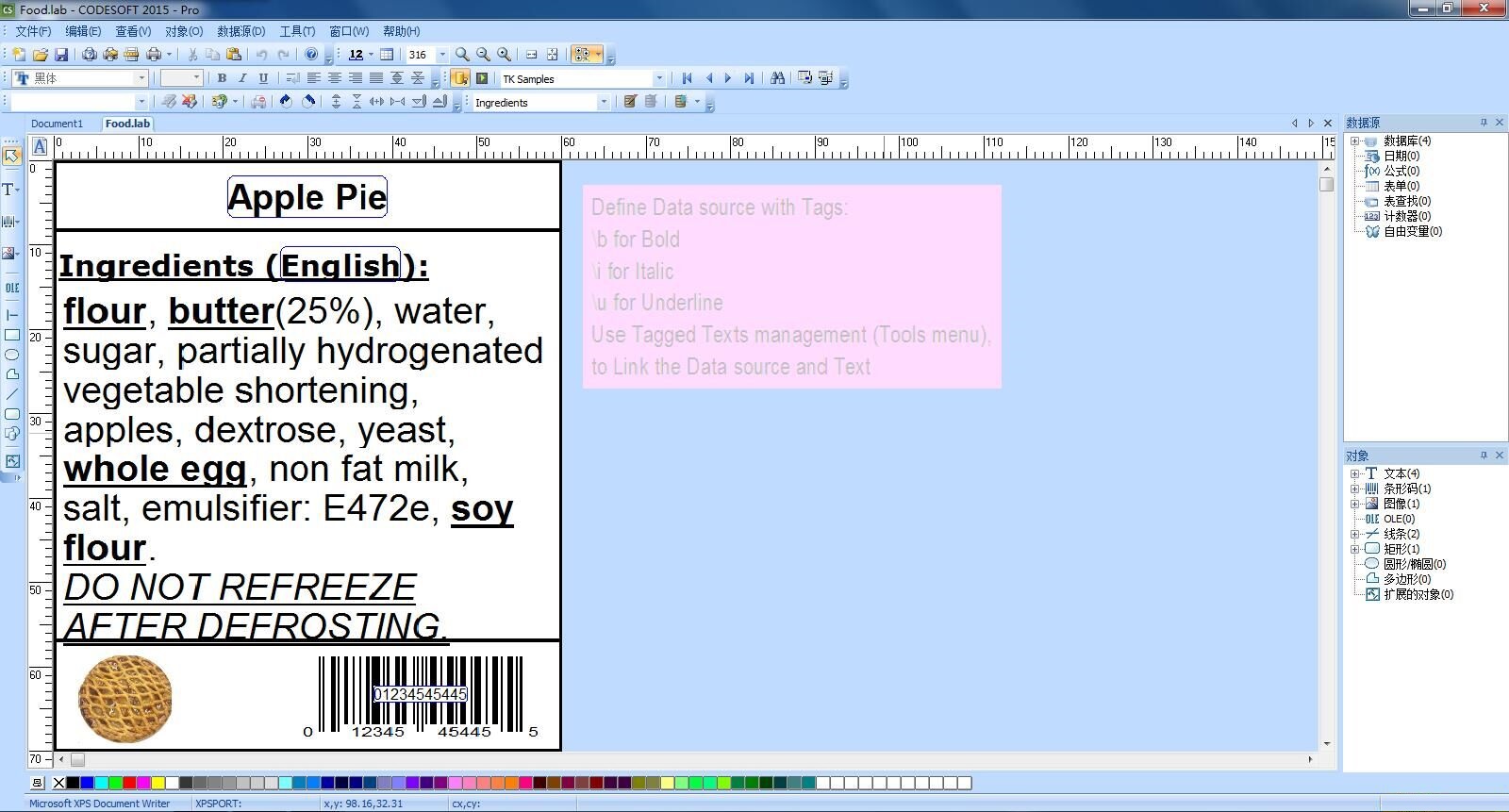
Task: Open the Ingredients dropdown list
Action: click(604, 102)
